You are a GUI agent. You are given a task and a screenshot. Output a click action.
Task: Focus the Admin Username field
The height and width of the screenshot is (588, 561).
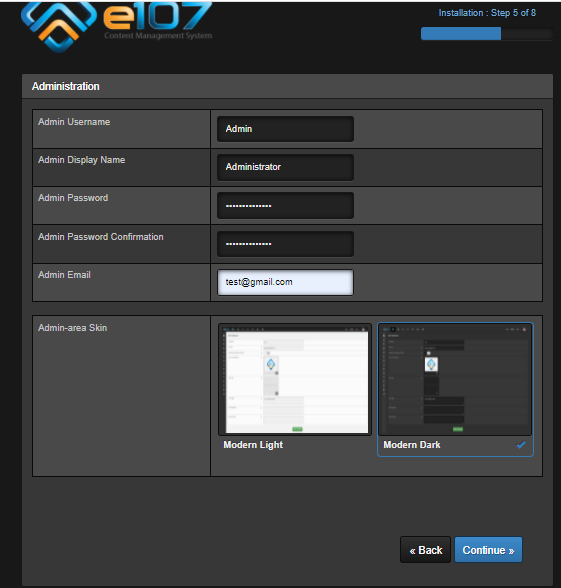285,129
